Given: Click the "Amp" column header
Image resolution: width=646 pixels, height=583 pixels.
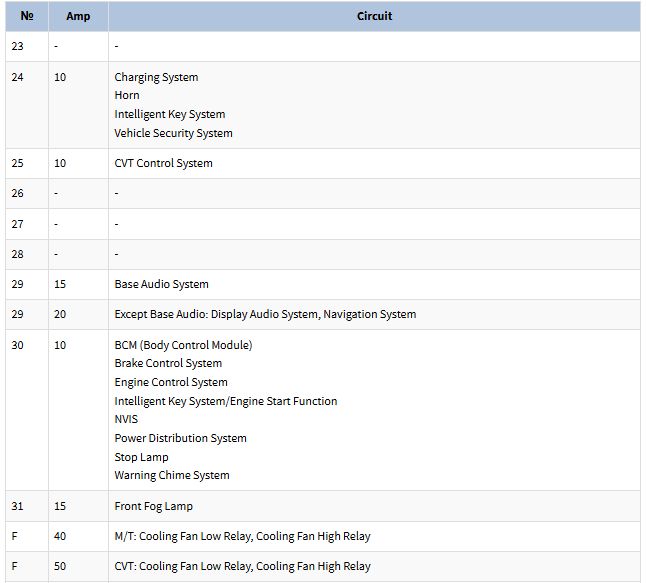Looking at the screenshot, I should pos(78,16).
